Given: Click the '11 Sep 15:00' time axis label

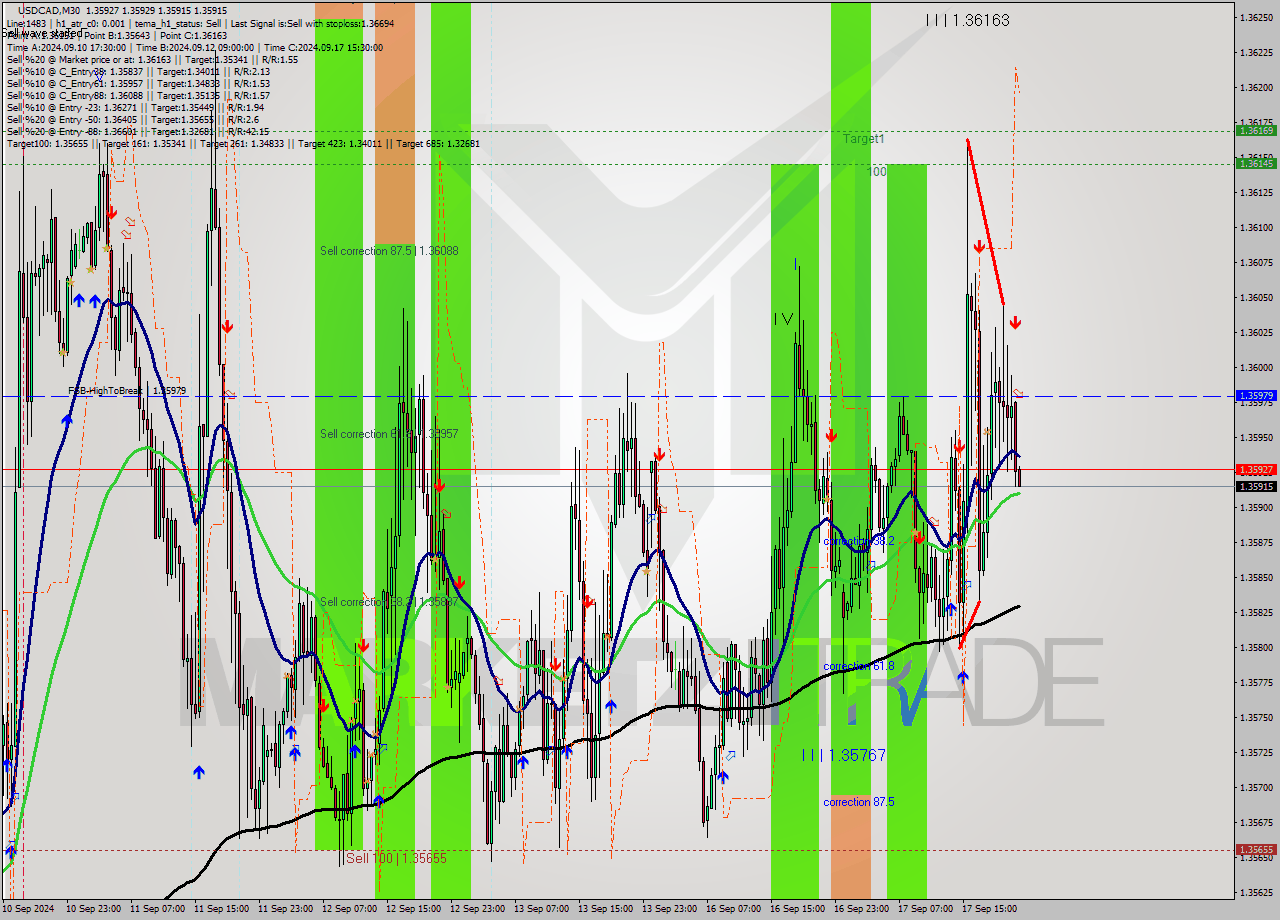Looking at the screenshot, I should (x=221, y=909).
